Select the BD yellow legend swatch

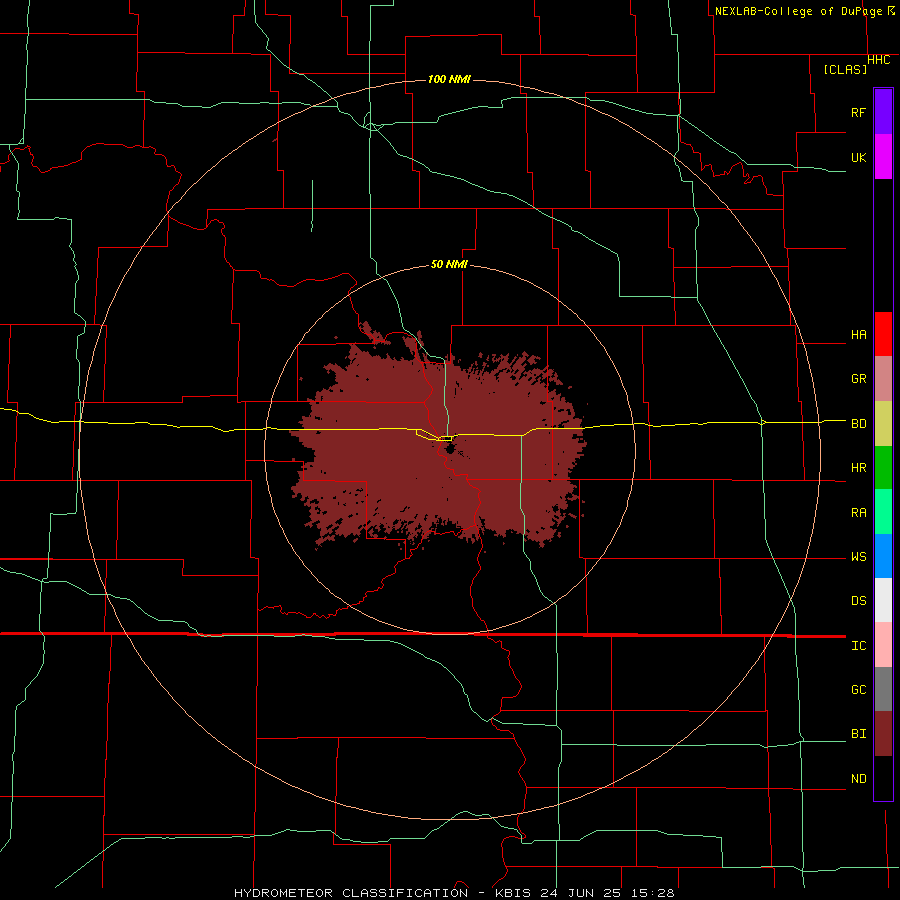tap(883, 423)
